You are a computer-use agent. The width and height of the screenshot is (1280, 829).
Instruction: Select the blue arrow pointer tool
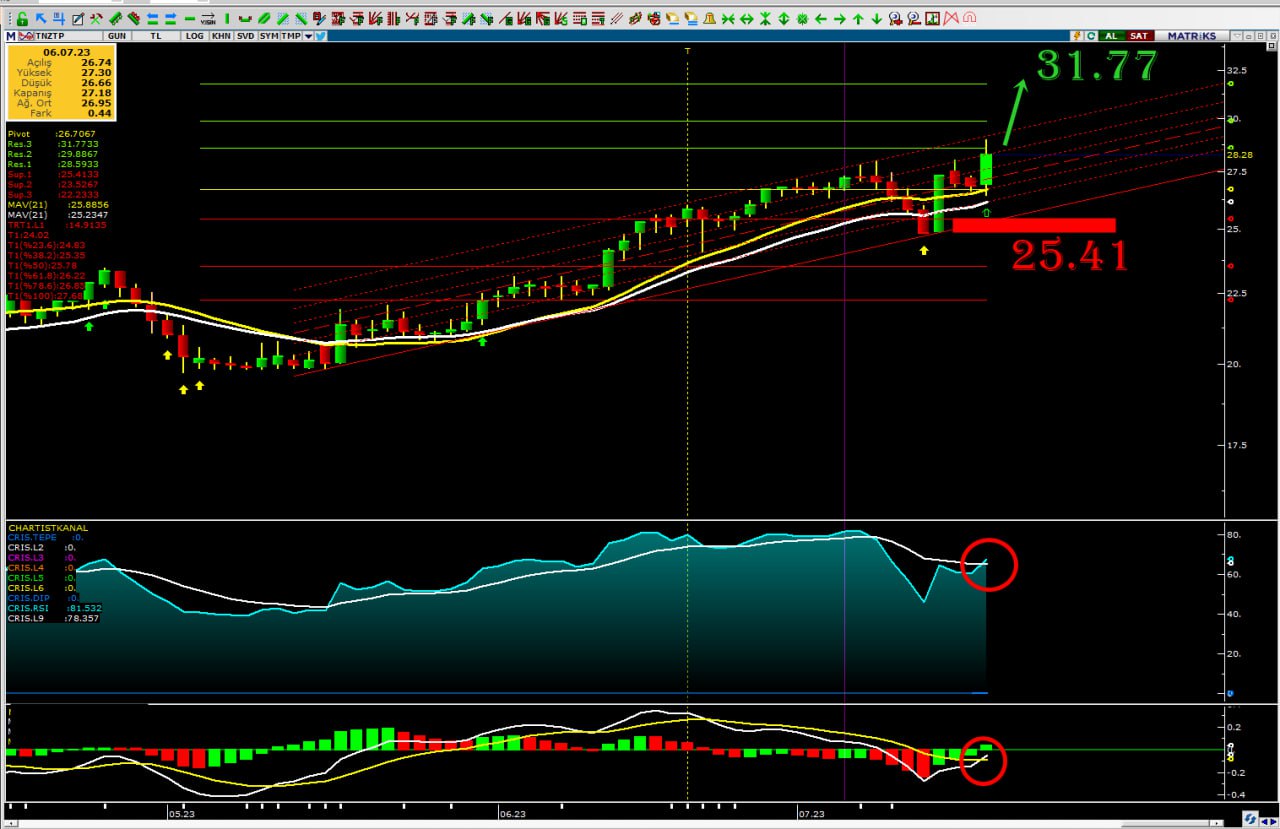pos(41,19)
